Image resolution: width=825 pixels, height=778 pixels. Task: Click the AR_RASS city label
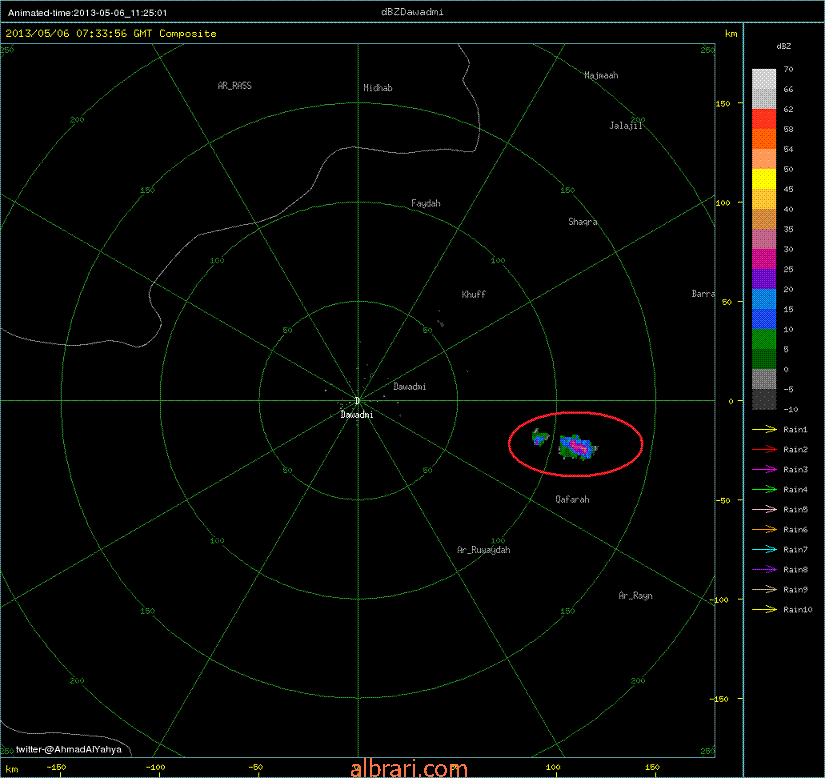click(x=235, y=85)
